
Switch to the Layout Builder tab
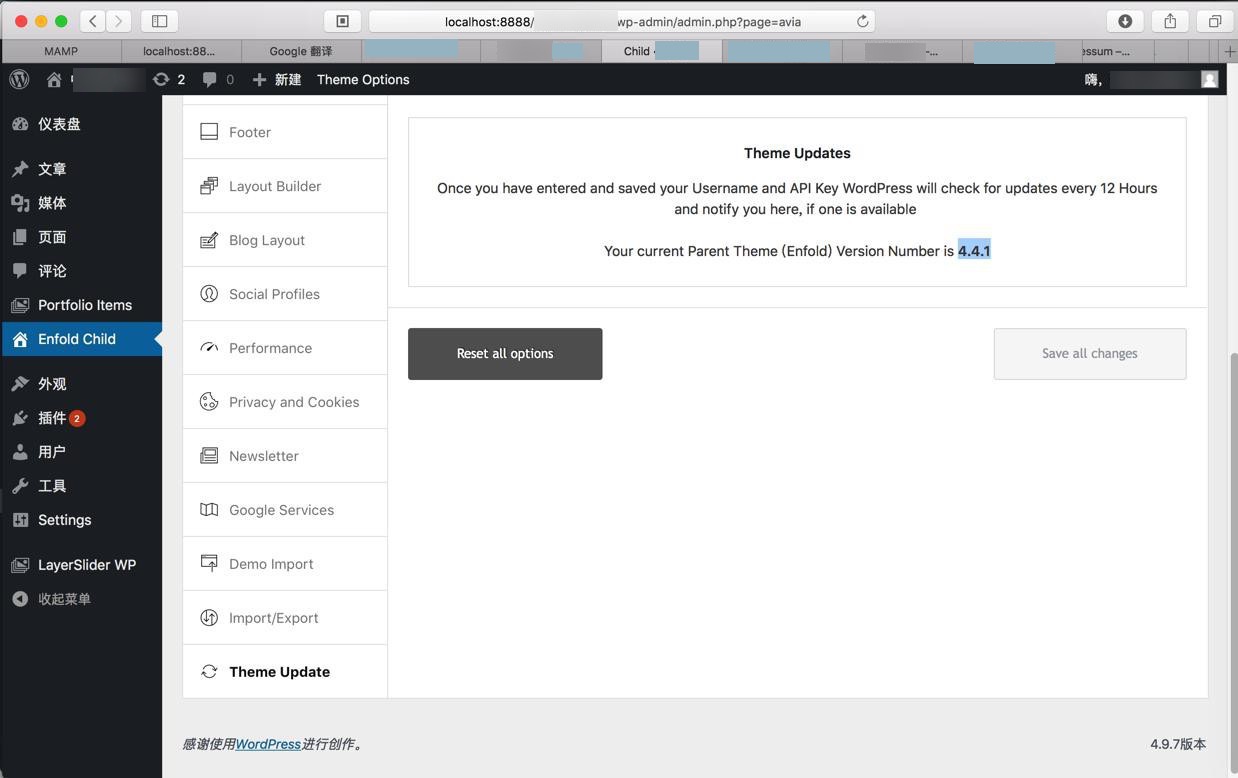(285, 186)
